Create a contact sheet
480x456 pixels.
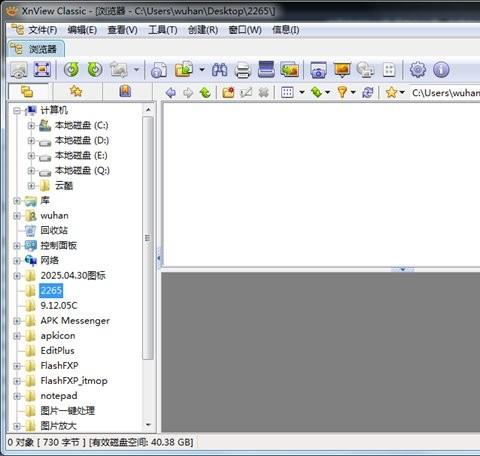389,70
